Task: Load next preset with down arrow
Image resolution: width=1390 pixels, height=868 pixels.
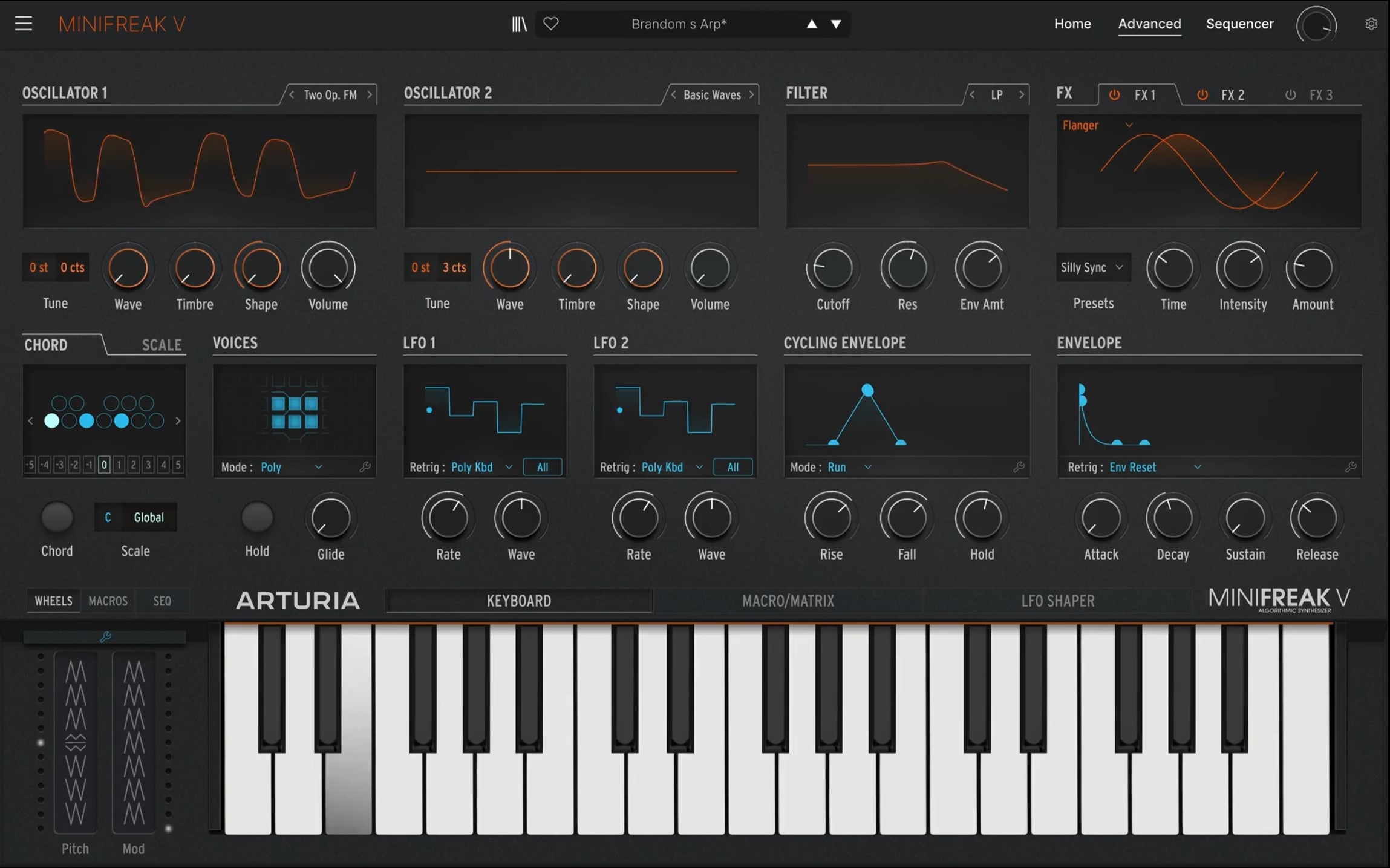Action: 836,24
